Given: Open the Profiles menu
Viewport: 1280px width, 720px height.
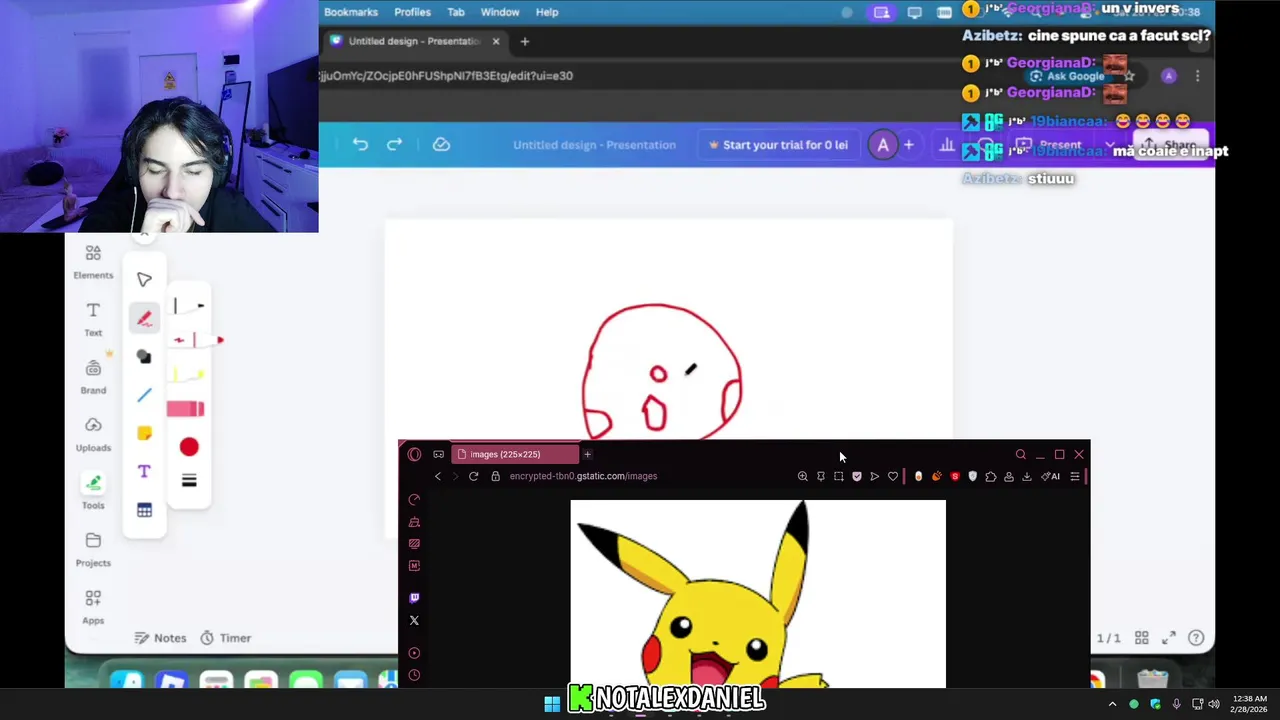Looking at the screenshot, I should 412,12.
